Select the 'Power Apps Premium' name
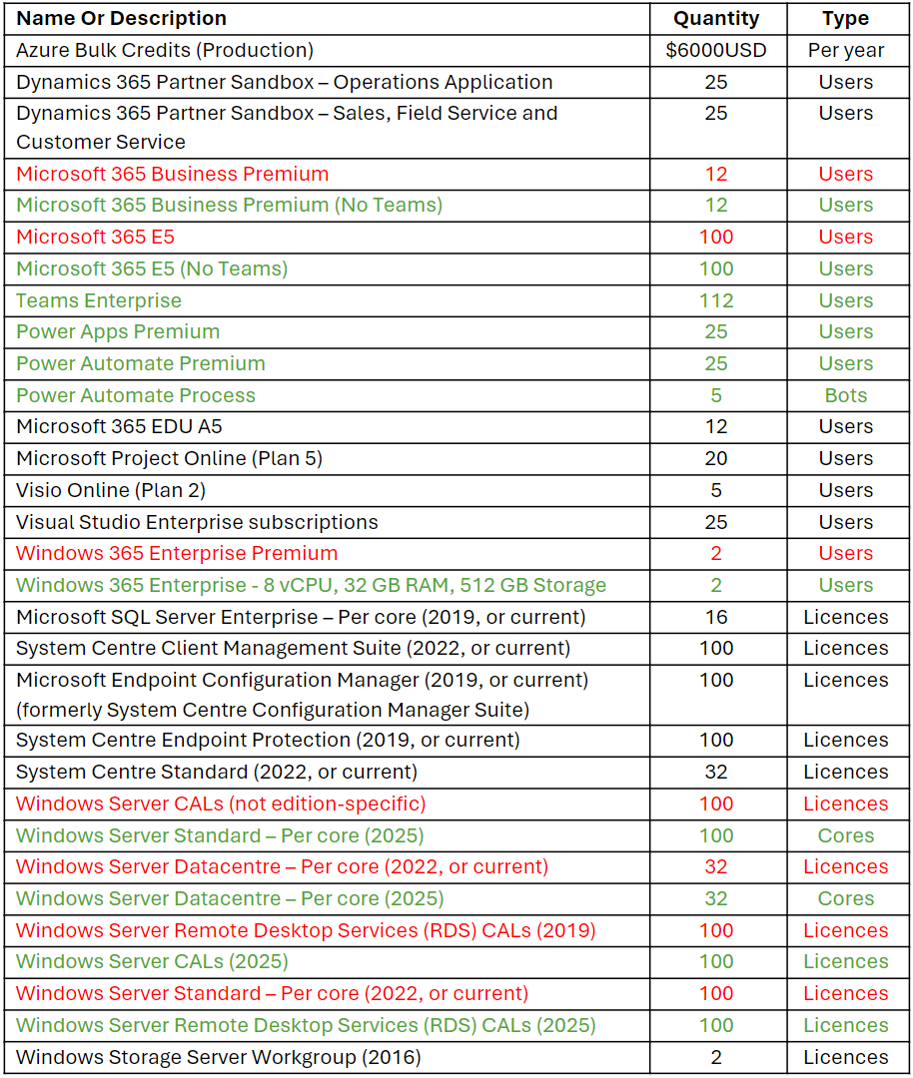 coord(118,331)
